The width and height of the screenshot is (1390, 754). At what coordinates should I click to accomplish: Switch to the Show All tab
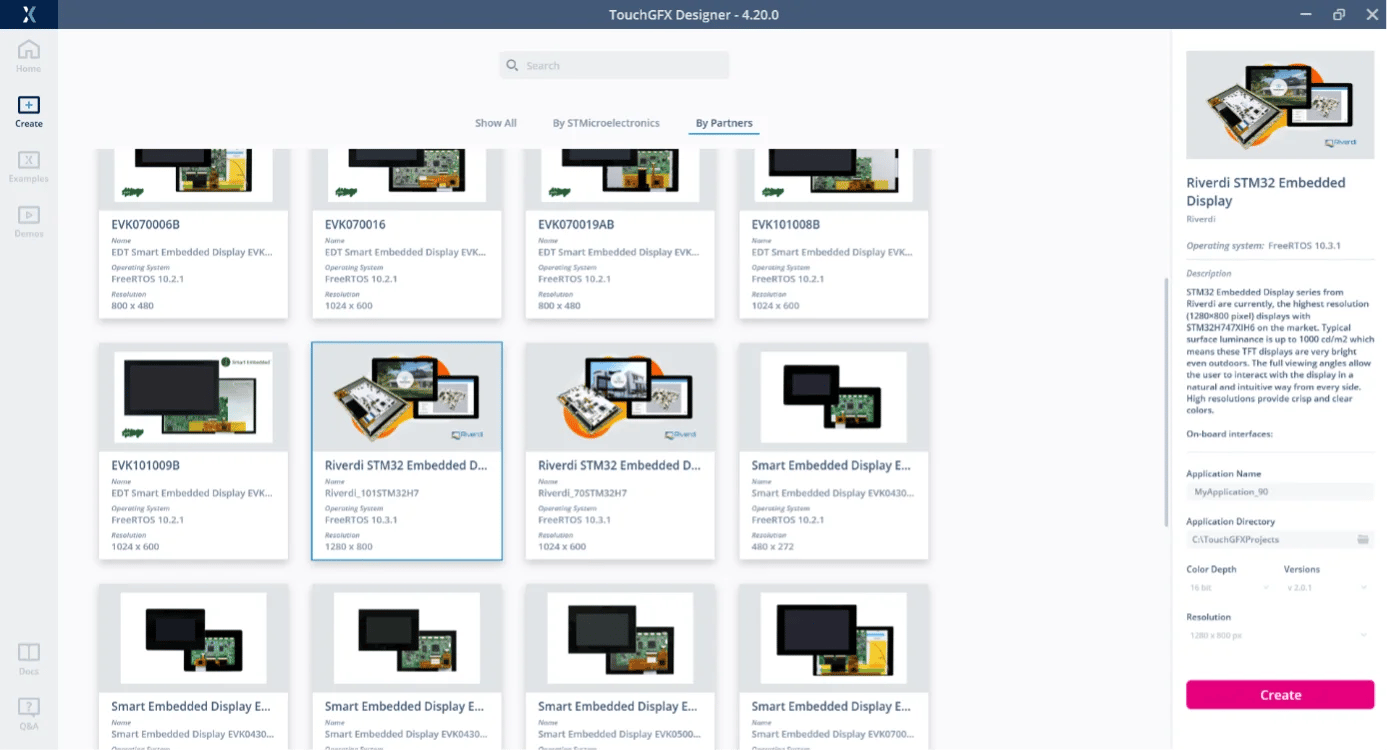[x=496, y=123]
